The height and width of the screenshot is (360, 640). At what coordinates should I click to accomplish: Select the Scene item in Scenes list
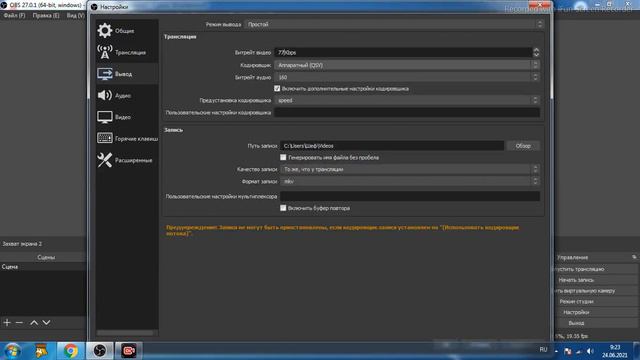pyautogui.click(x=43, y=267)
